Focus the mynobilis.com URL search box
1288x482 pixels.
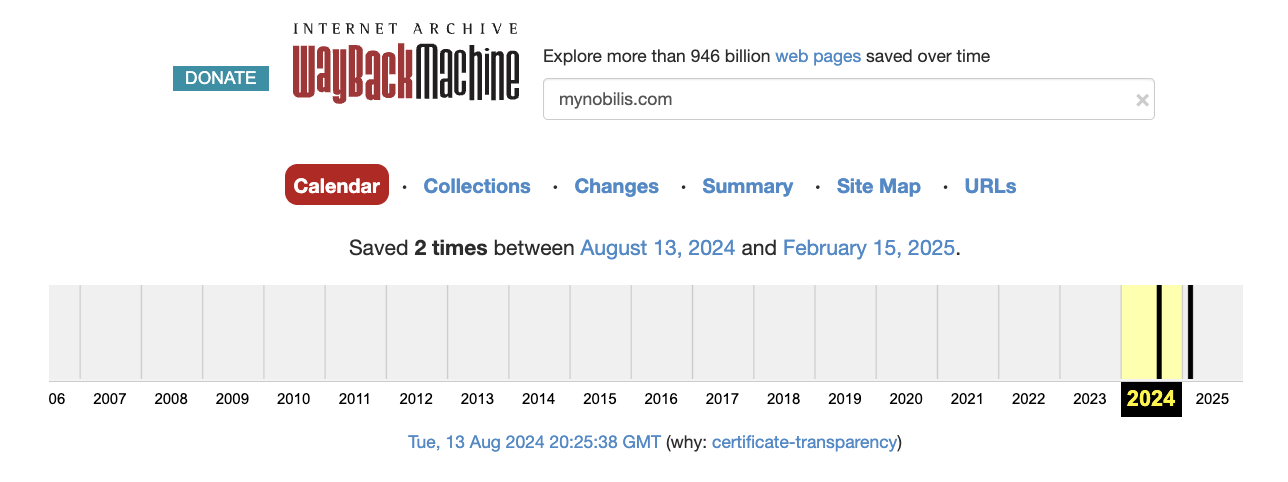848,99
